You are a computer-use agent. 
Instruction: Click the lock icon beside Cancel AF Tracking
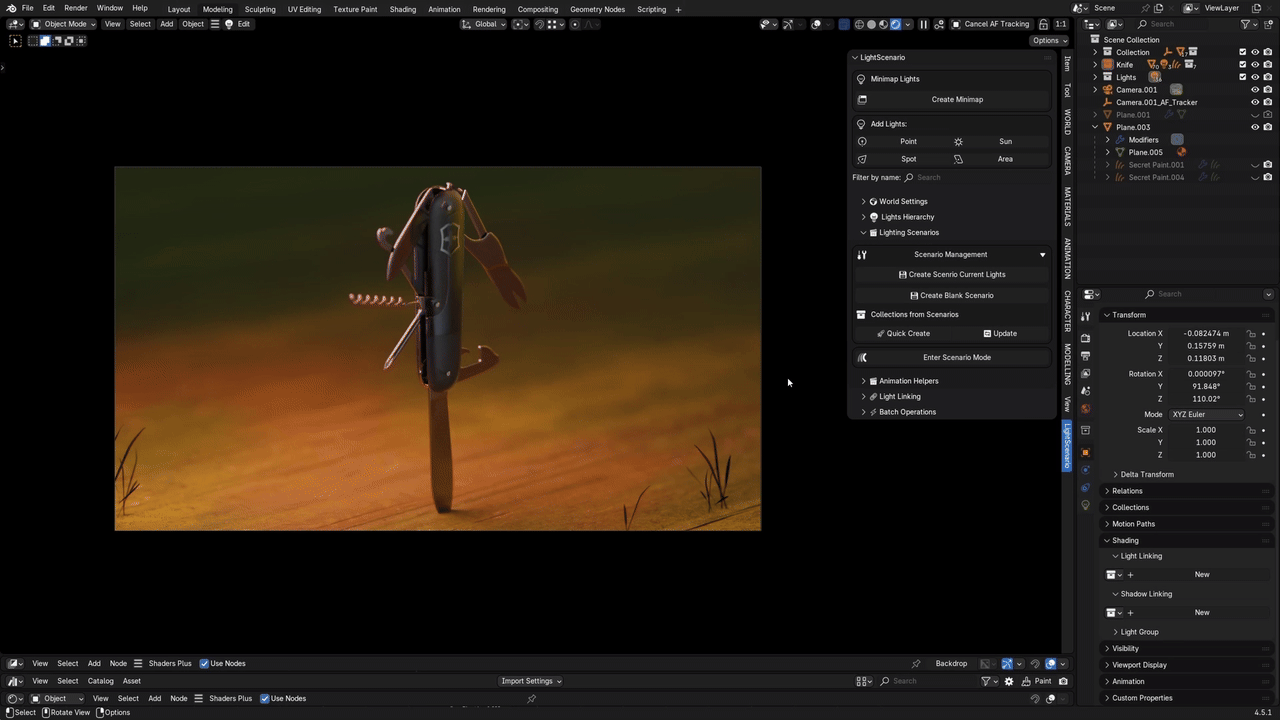[x=1044, y=24]
